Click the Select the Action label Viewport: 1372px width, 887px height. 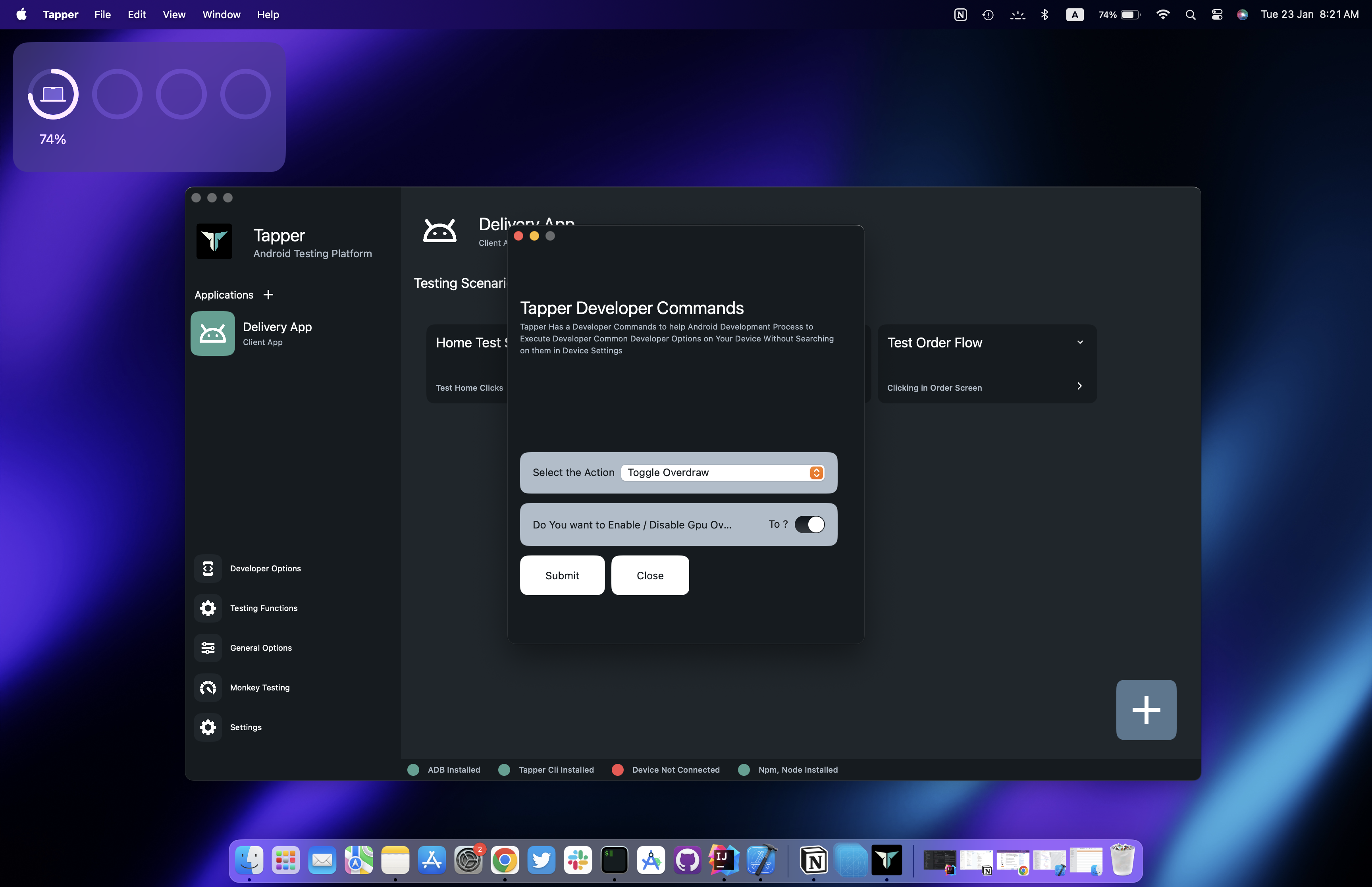(573, 472)
